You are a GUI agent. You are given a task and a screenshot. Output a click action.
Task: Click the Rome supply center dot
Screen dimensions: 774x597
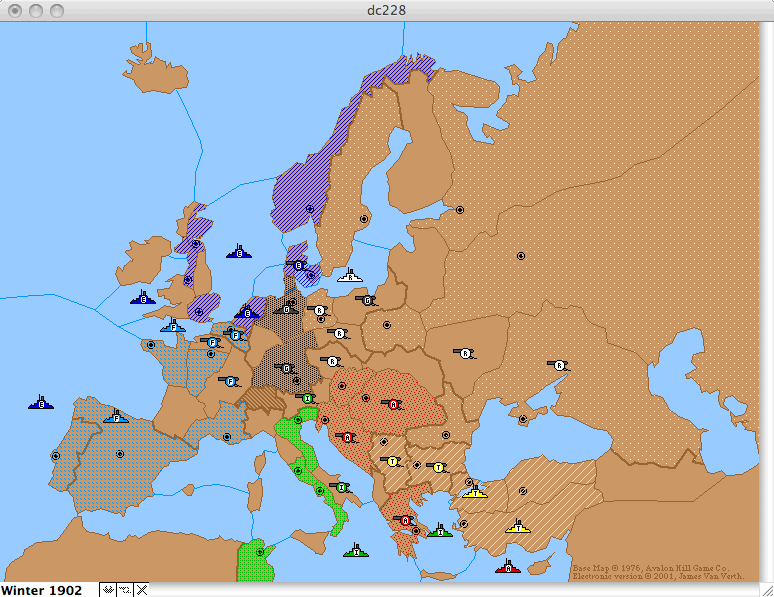tap(298, 471)
